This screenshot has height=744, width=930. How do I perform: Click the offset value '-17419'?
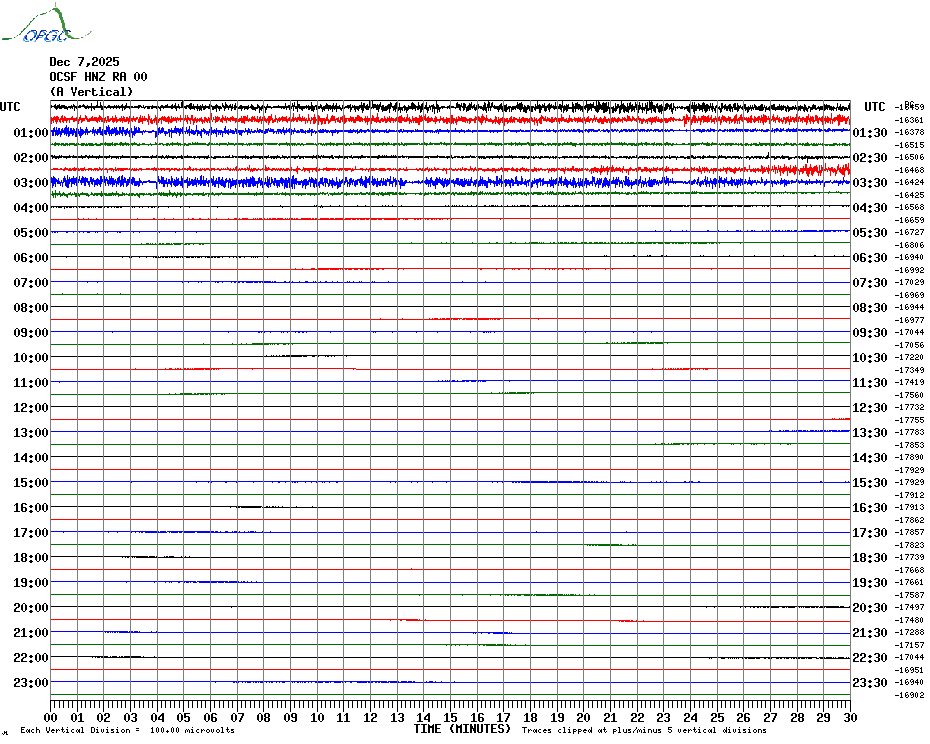click(909, 383)
